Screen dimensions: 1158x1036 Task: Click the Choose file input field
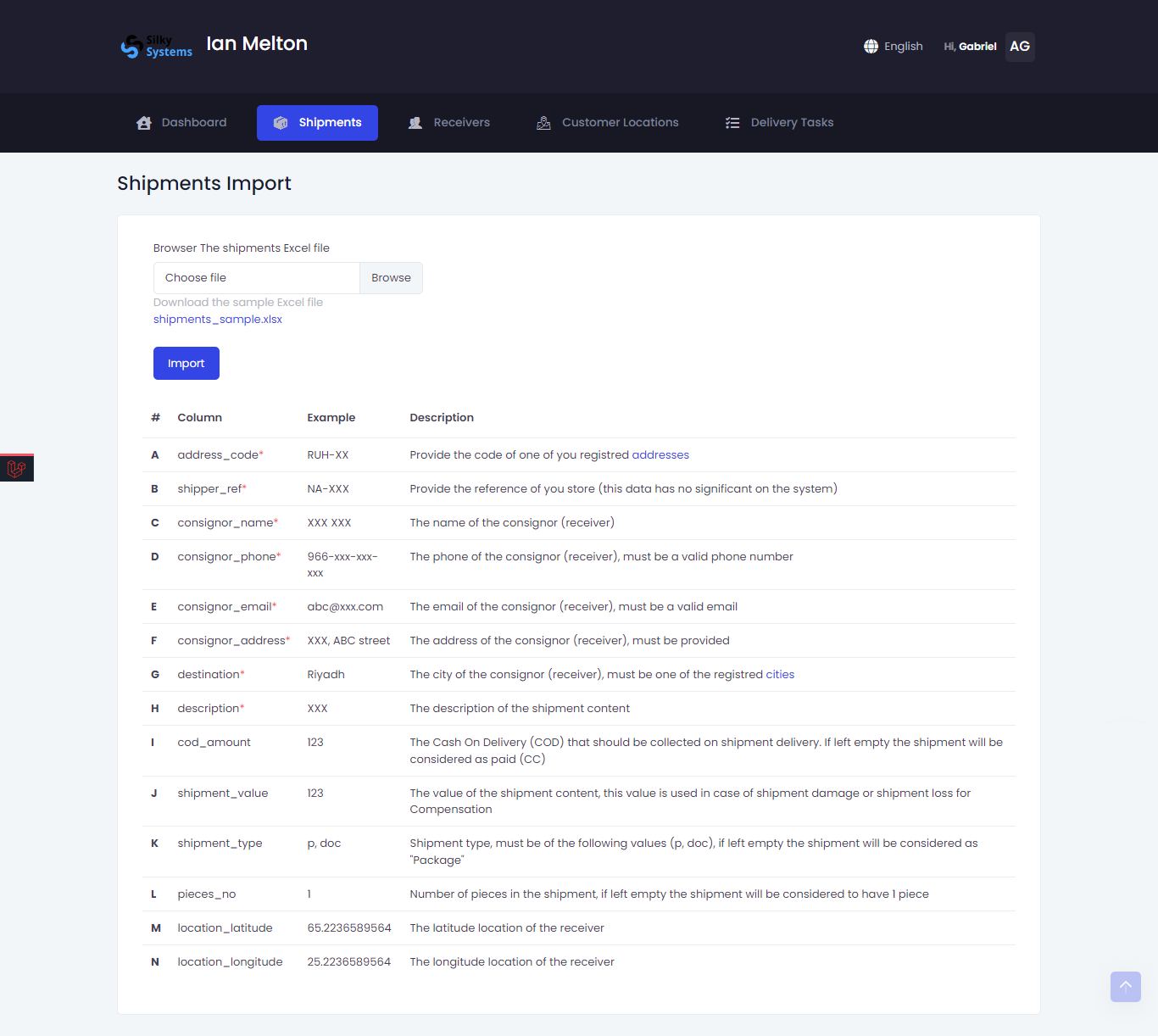click(257, 278)
